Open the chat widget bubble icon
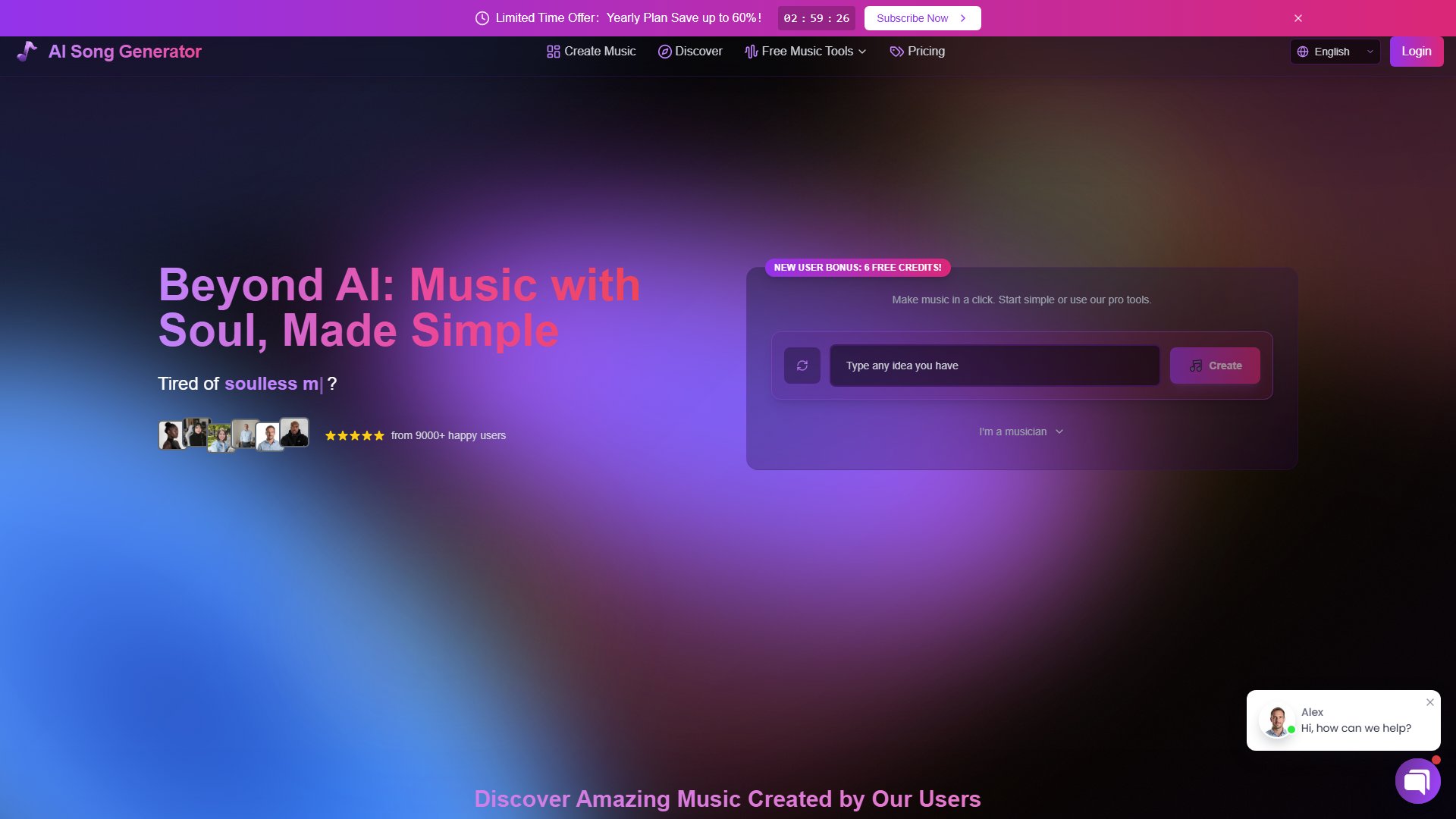 pos(1417,780)
